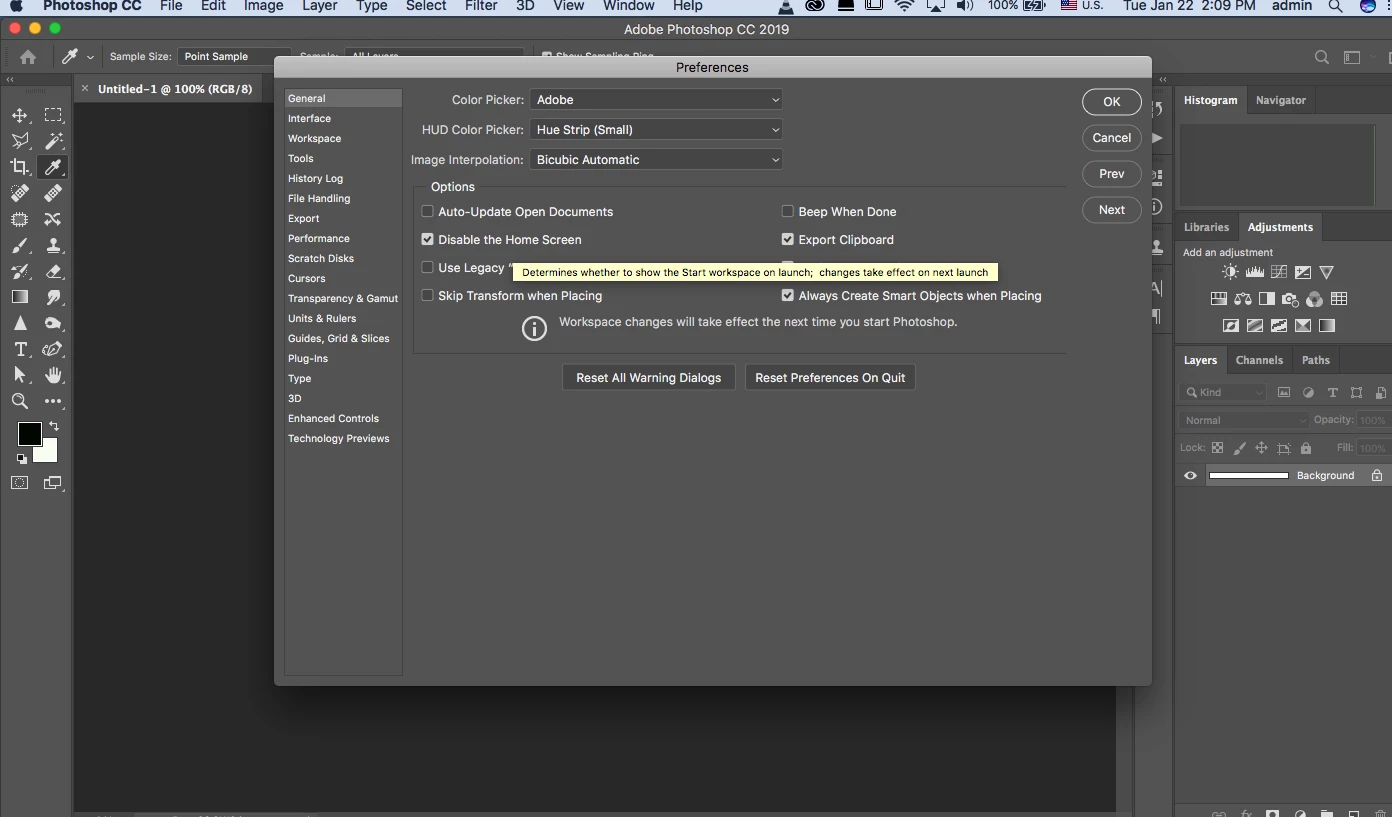The image size is (1392, 817).
Task: Select the Hand tool
Action: click(x=53, y=375)
